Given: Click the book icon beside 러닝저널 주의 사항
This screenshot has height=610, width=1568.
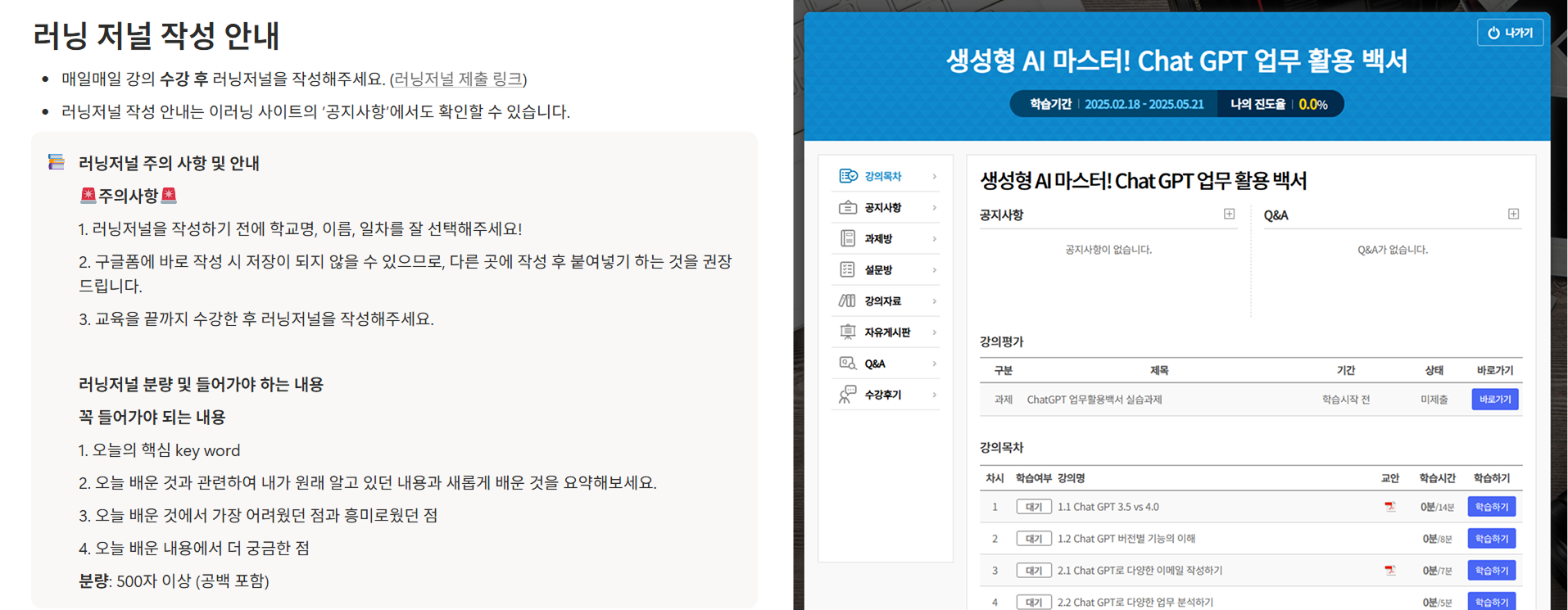Looking at the screenshot, I should click(57, 162).
